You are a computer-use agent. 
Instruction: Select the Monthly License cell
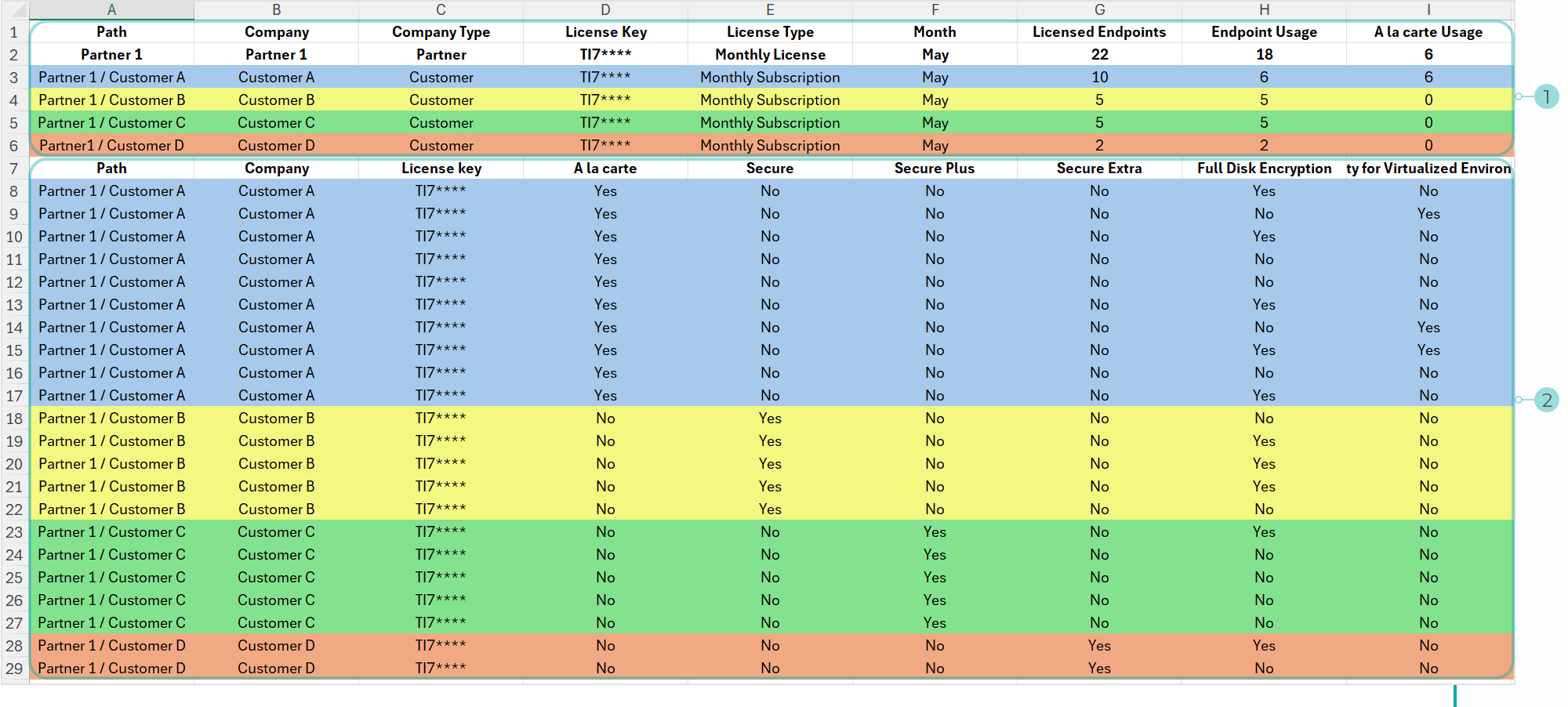coord(770,54)
